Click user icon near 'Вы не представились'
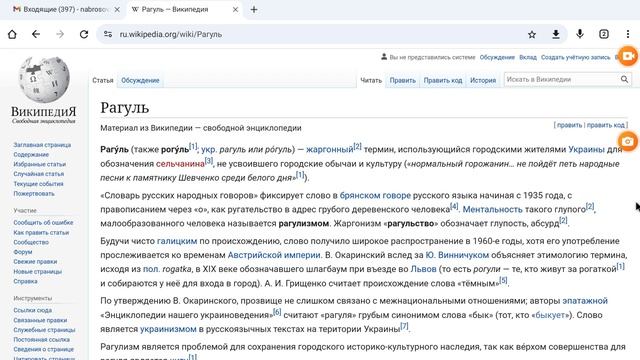This screenshot has width=640, height=360. [384, 57]
